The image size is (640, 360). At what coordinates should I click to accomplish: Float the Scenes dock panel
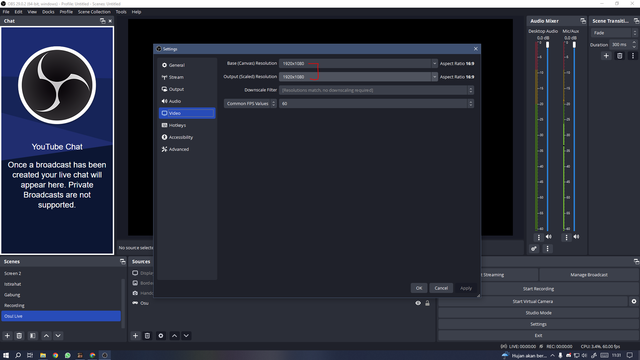122,262
